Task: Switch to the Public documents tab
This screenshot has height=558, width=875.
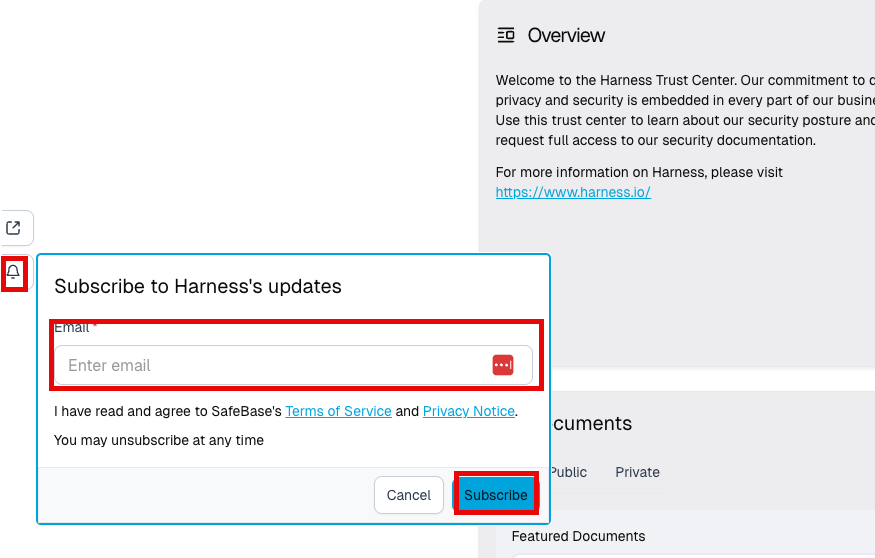Action: tap(567, 472)
